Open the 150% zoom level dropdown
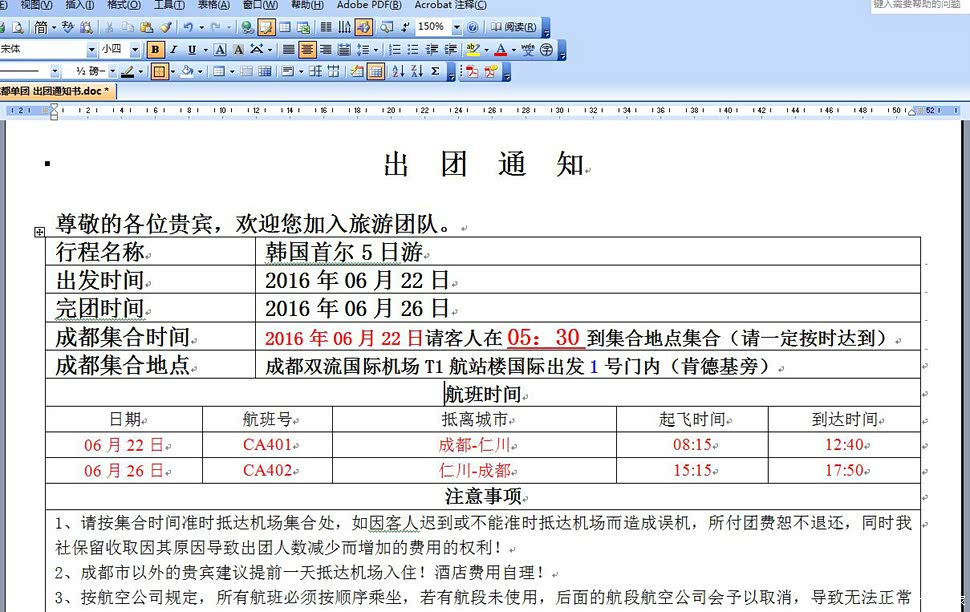This screenshot has width=970, height=612. pos(457,27)
